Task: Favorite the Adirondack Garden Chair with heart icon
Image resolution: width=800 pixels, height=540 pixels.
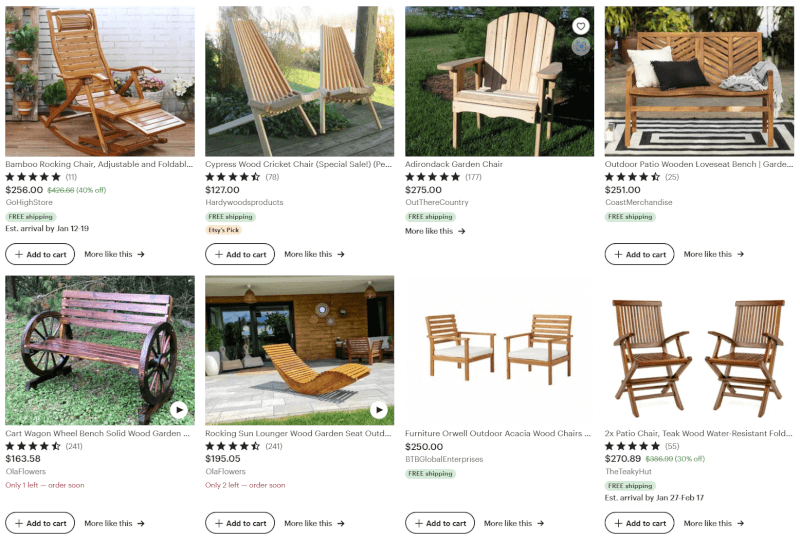Action: pyautogui.click(x=581, y=26)
